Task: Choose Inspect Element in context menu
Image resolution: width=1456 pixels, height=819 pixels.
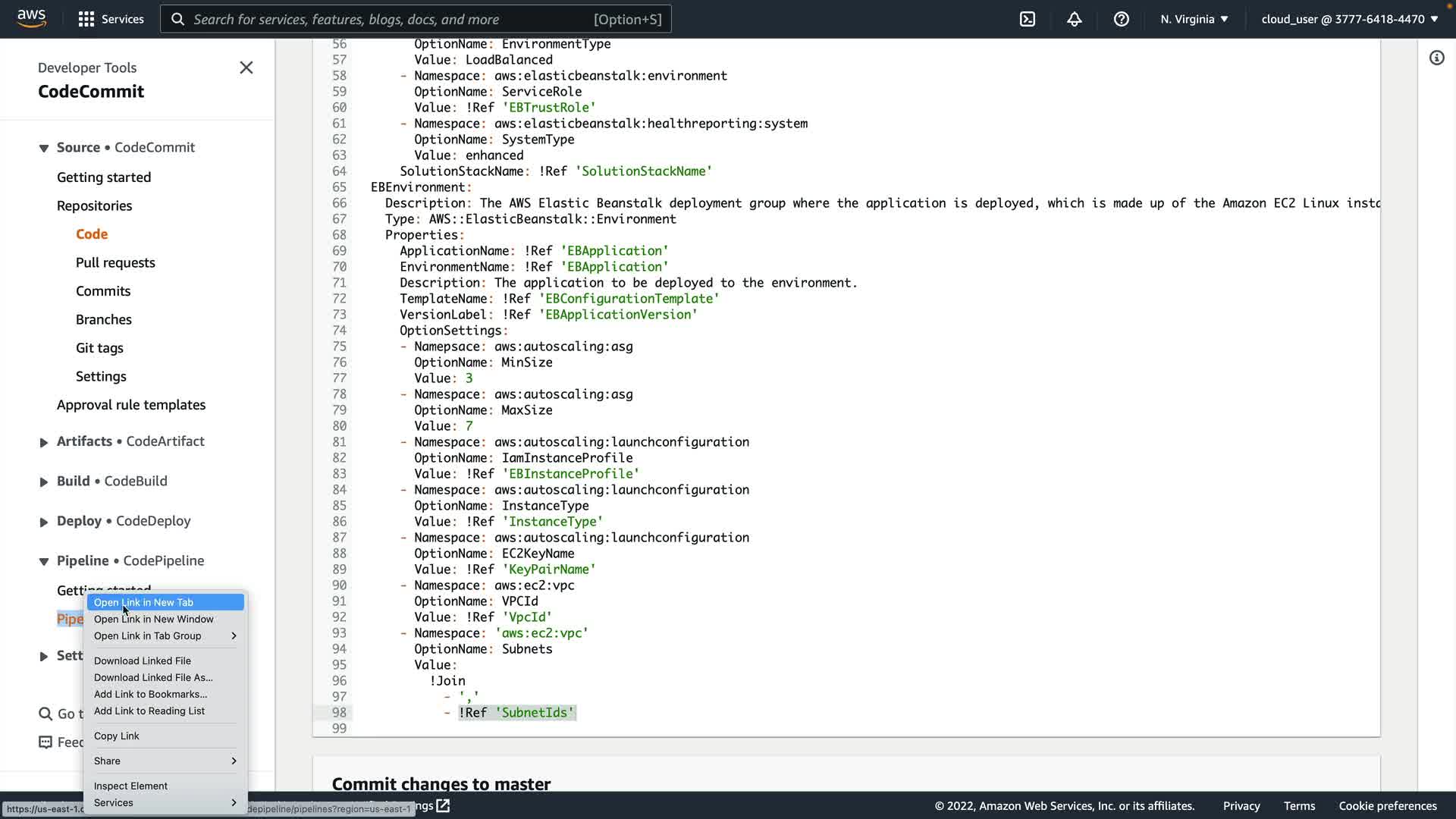Action: tap(130, 786)
